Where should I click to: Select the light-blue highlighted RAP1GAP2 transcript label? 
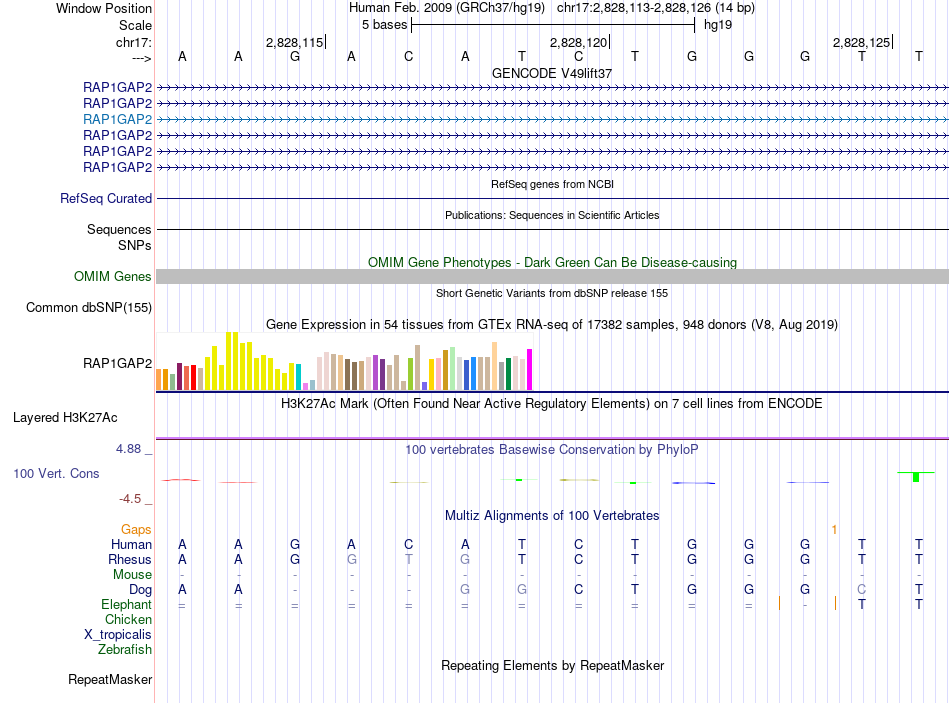point(117,119)
